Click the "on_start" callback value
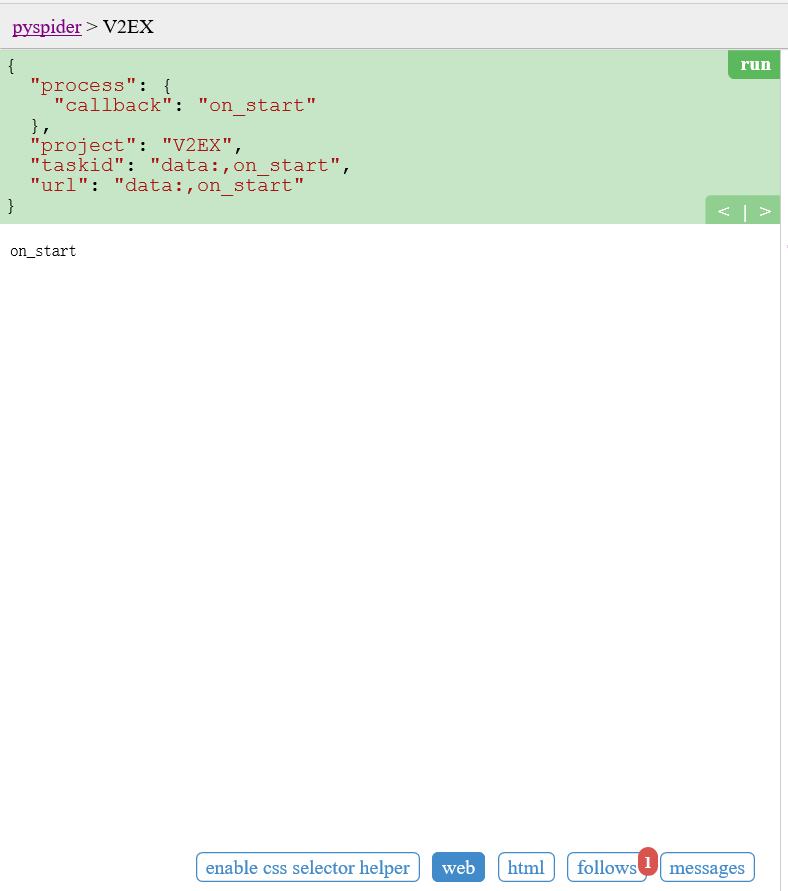Viewport: 788px width, 891px height. (x=257, y=104)
